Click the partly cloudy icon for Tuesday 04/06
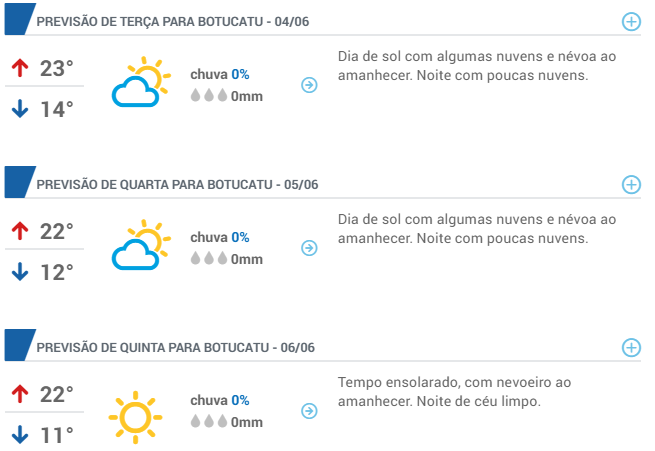The width and height of the screenshot is (655, 451). click(x=141, y=82)
